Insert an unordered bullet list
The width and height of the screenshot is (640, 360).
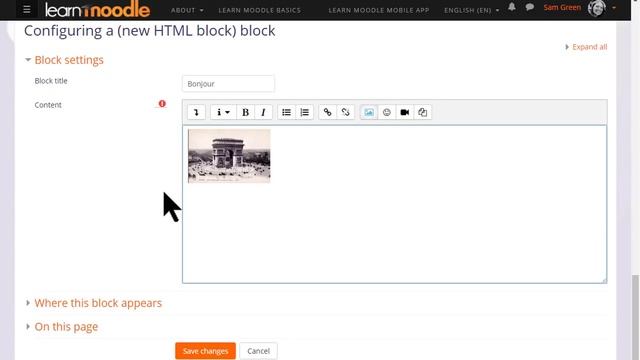287,112
